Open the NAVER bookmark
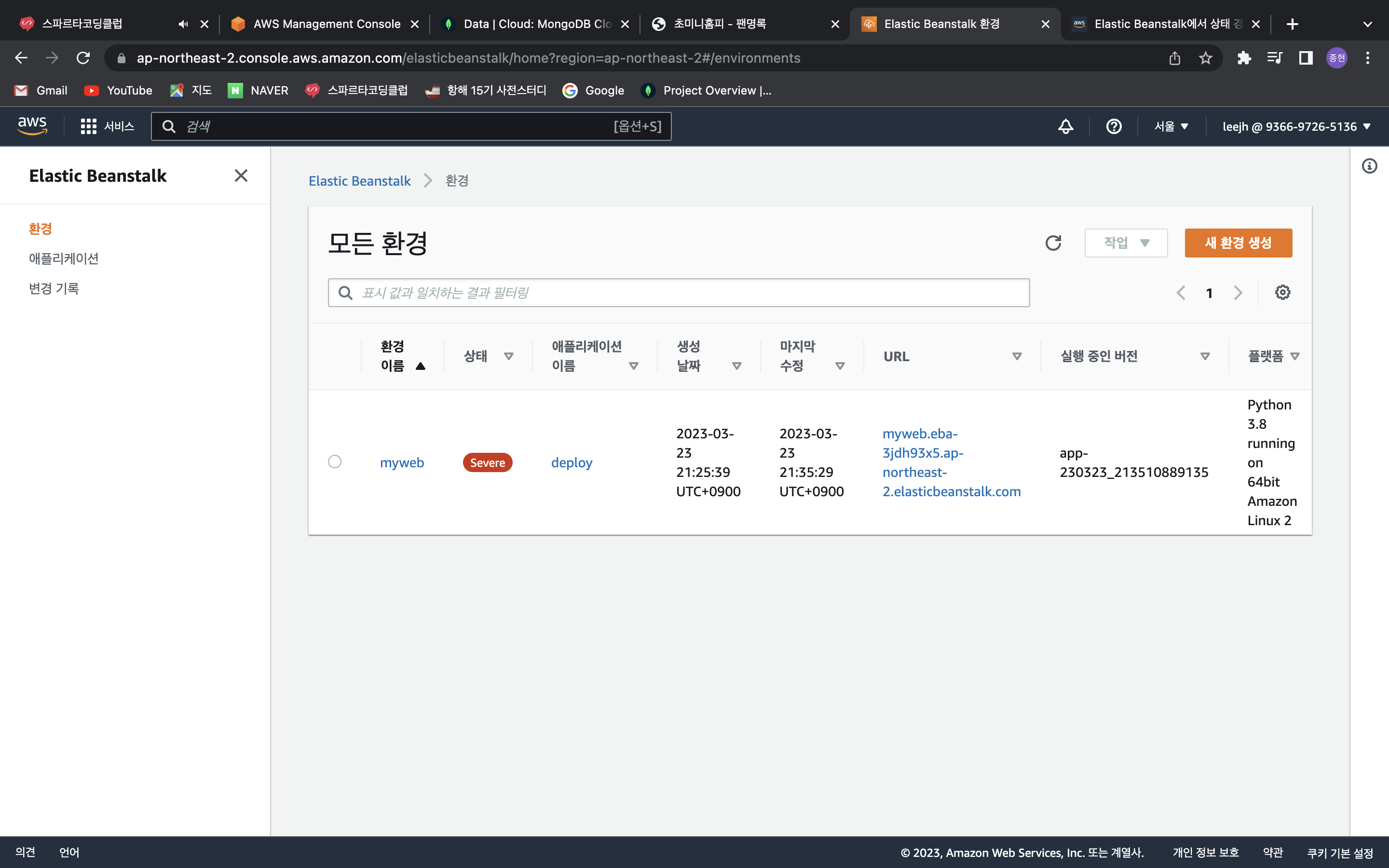1389x868 pixels. pyautogui.click(x=258, y=91)
